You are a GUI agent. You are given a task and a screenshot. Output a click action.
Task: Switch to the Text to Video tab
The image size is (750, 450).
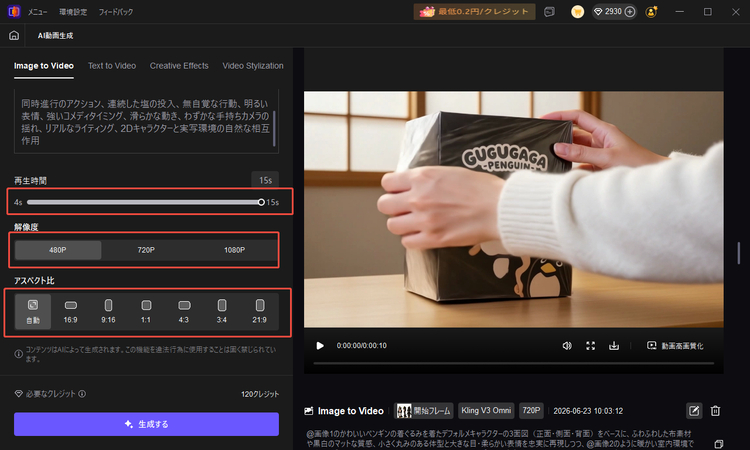112,66
